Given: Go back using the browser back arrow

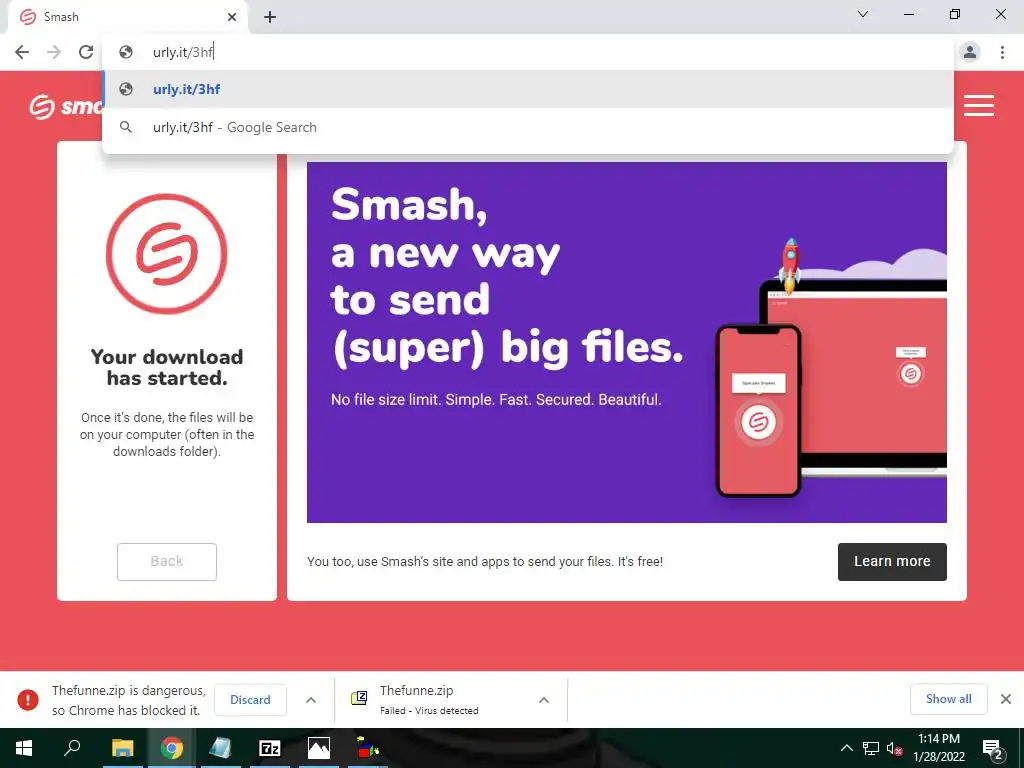Looking at the screenshot, I should click(22, 52).
